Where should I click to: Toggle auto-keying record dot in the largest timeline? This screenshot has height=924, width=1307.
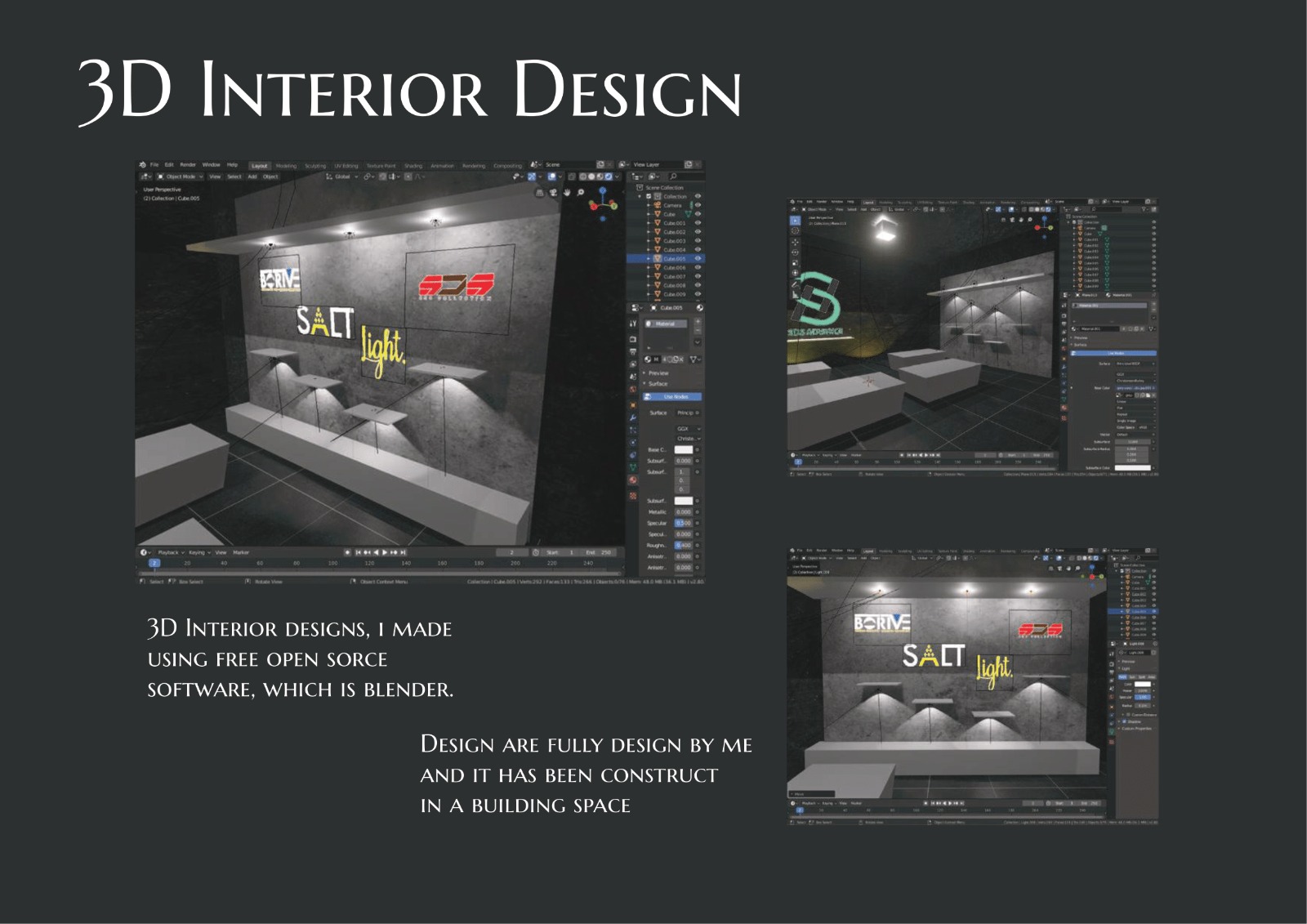point(347,552)
